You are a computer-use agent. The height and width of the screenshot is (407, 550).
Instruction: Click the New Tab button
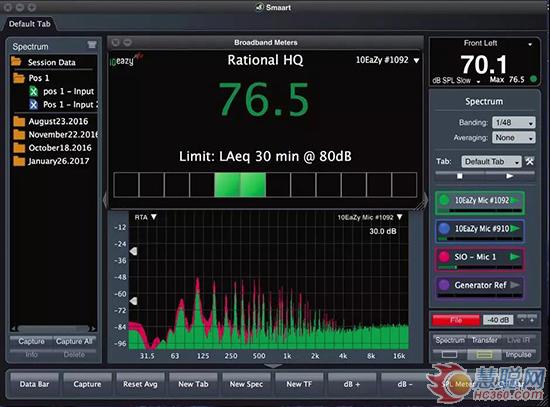[193, 384]
